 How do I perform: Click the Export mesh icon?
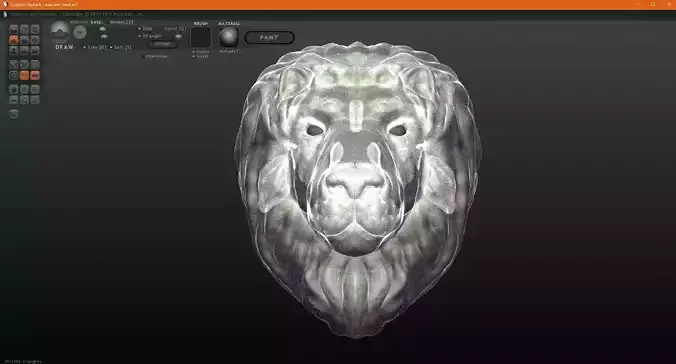point(35,100)
